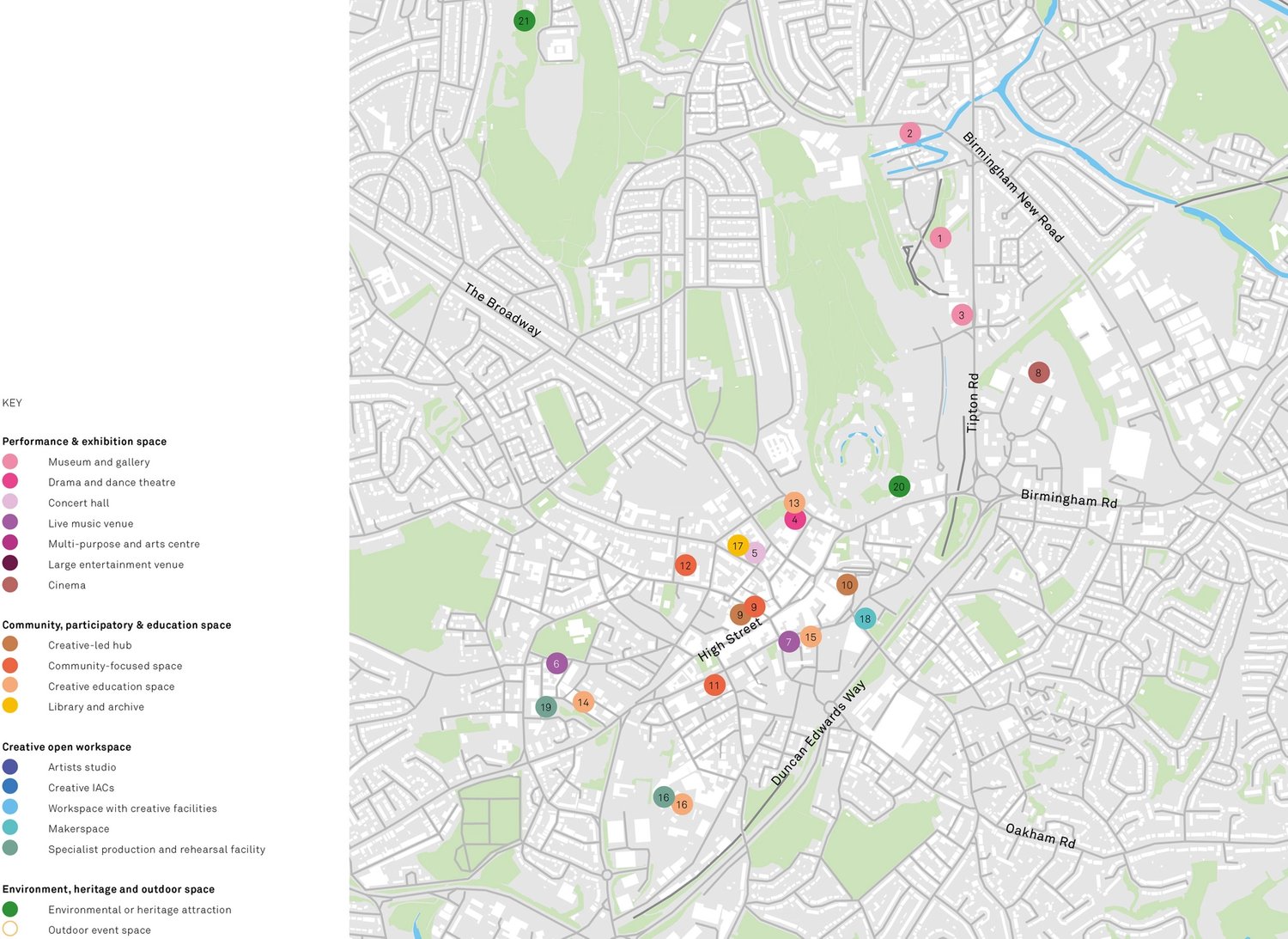
Task: Click the yellow marker numbered 17
Action: 738,546
